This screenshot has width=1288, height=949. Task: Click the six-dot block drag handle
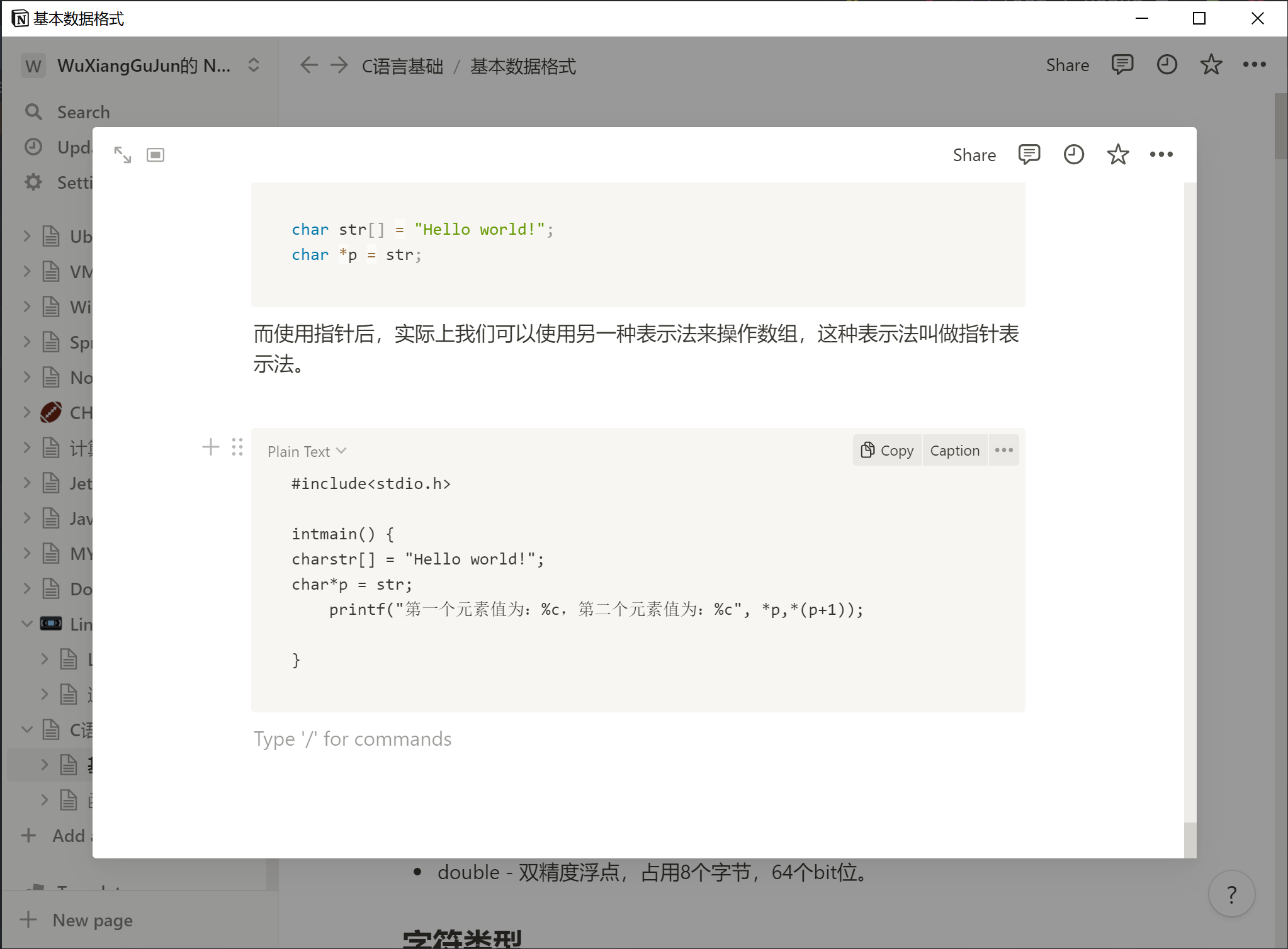(x=237, y=447)
